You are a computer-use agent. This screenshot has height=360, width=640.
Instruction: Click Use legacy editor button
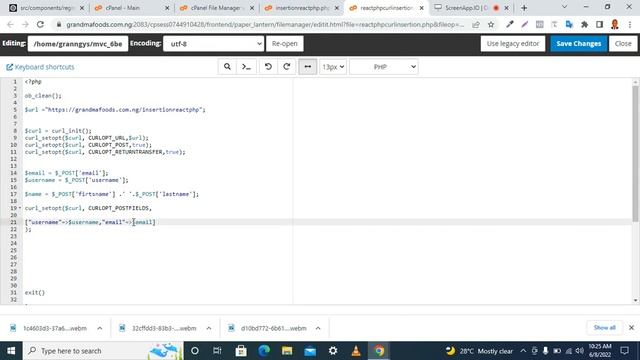click(513, 43)
